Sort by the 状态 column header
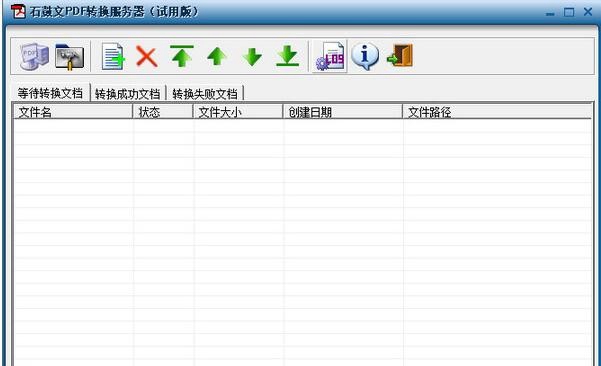The image size is (601, 366). pyautogui.click(x=163, y=112)
